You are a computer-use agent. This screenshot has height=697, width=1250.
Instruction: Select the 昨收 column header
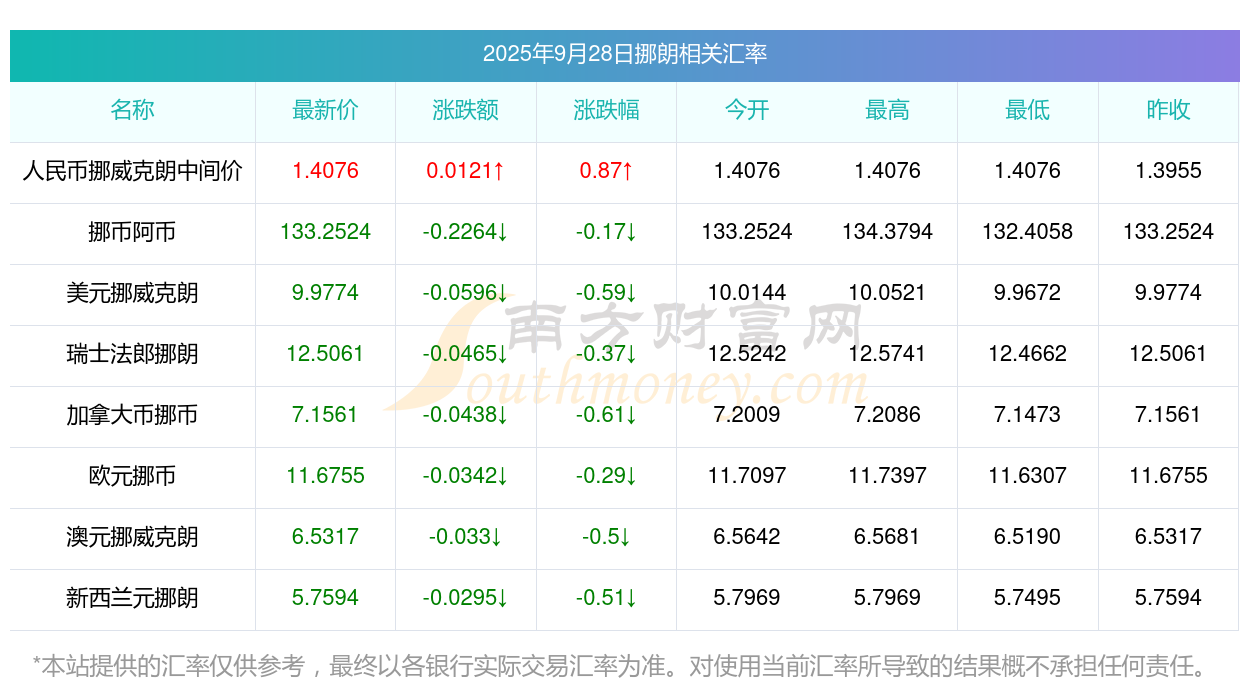(x=1168, y=110)
